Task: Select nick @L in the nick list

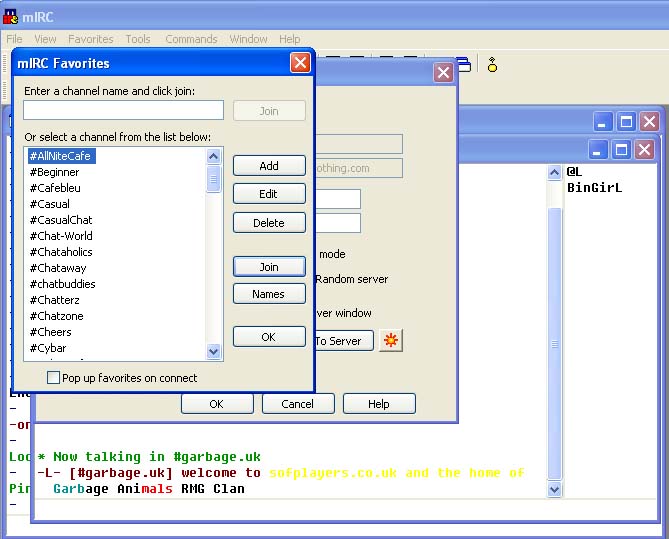Action: (x=574, y=172)
